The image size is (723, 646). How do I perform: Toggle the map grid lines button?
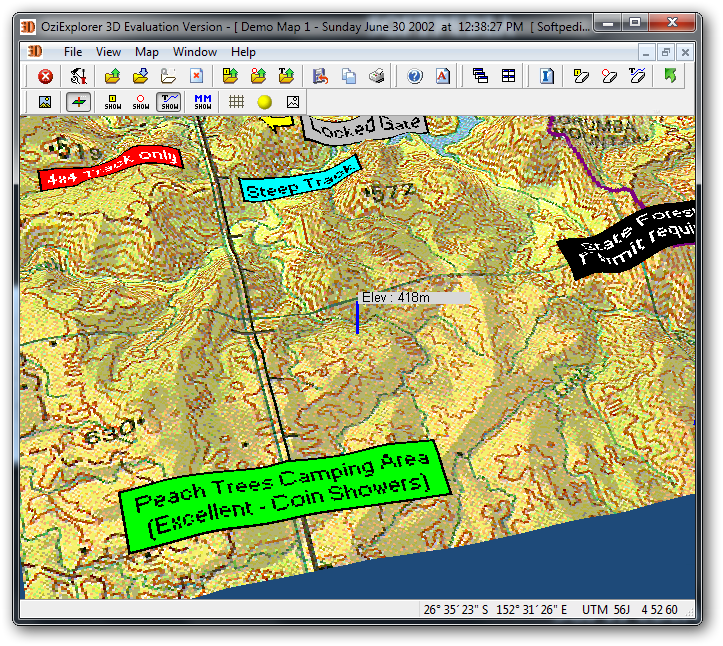237,102
